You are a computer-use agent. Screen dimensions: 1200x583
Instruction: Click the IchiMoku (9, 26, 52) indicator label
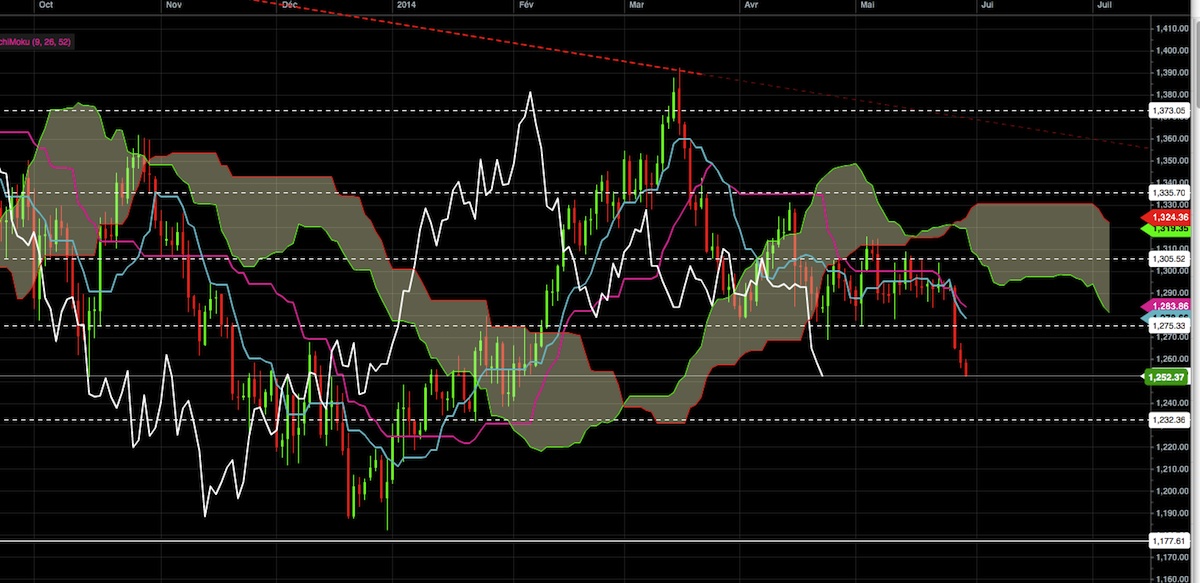pyautogui.click(x=35, y=42)
